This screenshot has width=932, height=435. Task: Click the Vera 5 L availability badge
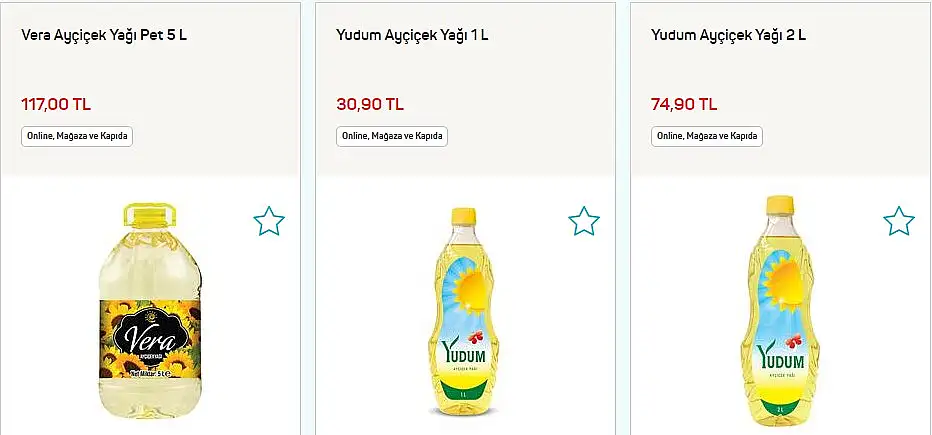(x=77, y=137)
